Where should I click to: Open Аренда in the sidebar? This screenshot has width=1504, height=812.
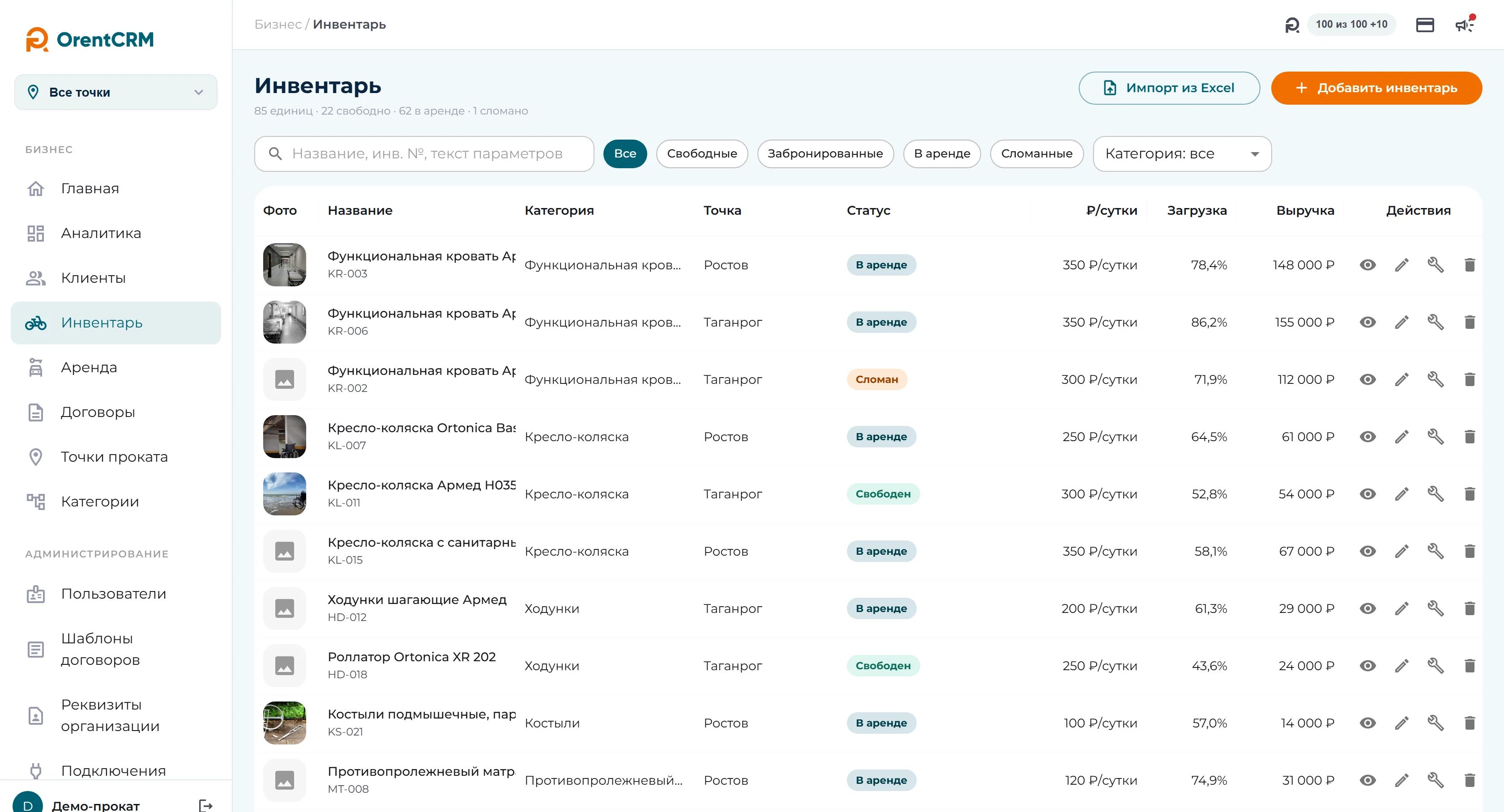[115, 367]
